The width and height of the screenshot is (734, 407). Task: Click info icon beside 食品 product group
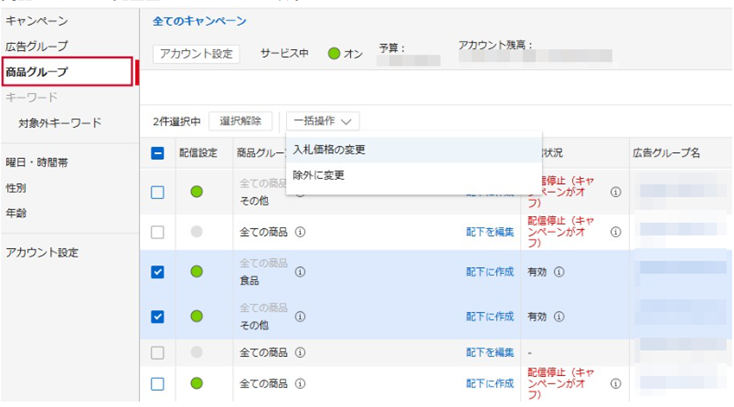300,271
